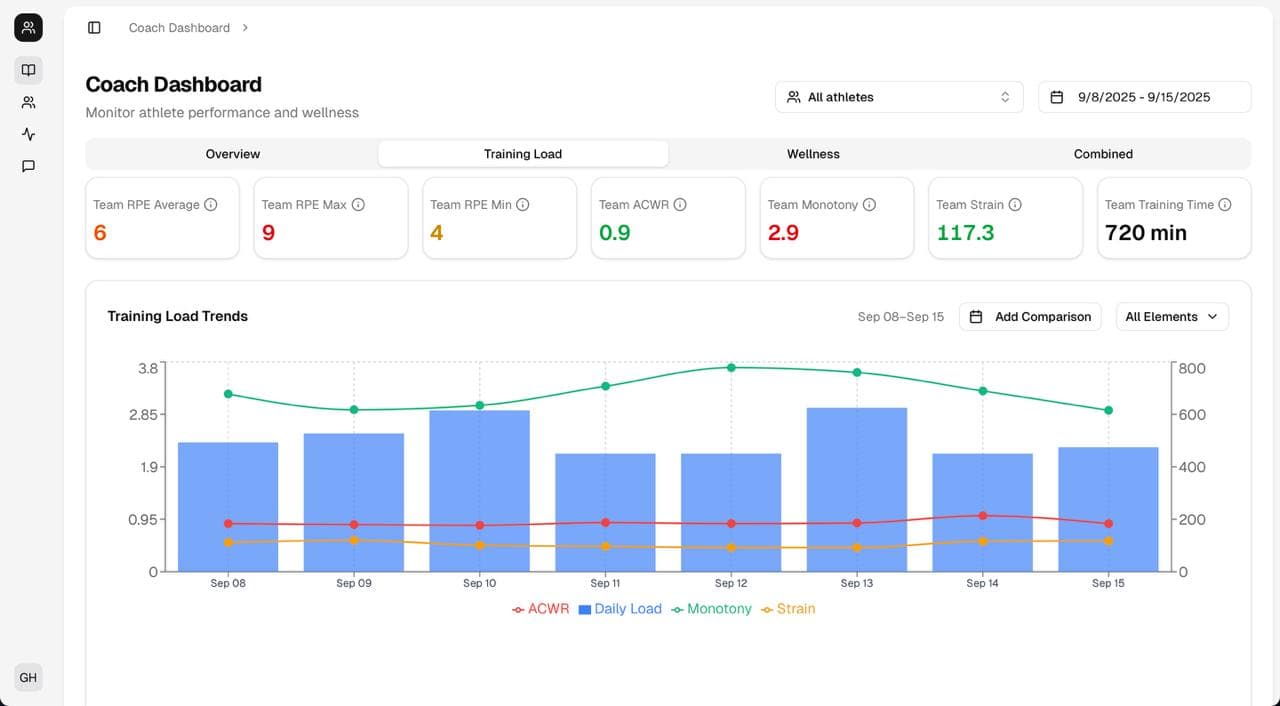Screen dimensions: 1280x706
Task: Toggle ACWR series in chart legend
Action: 540,608
